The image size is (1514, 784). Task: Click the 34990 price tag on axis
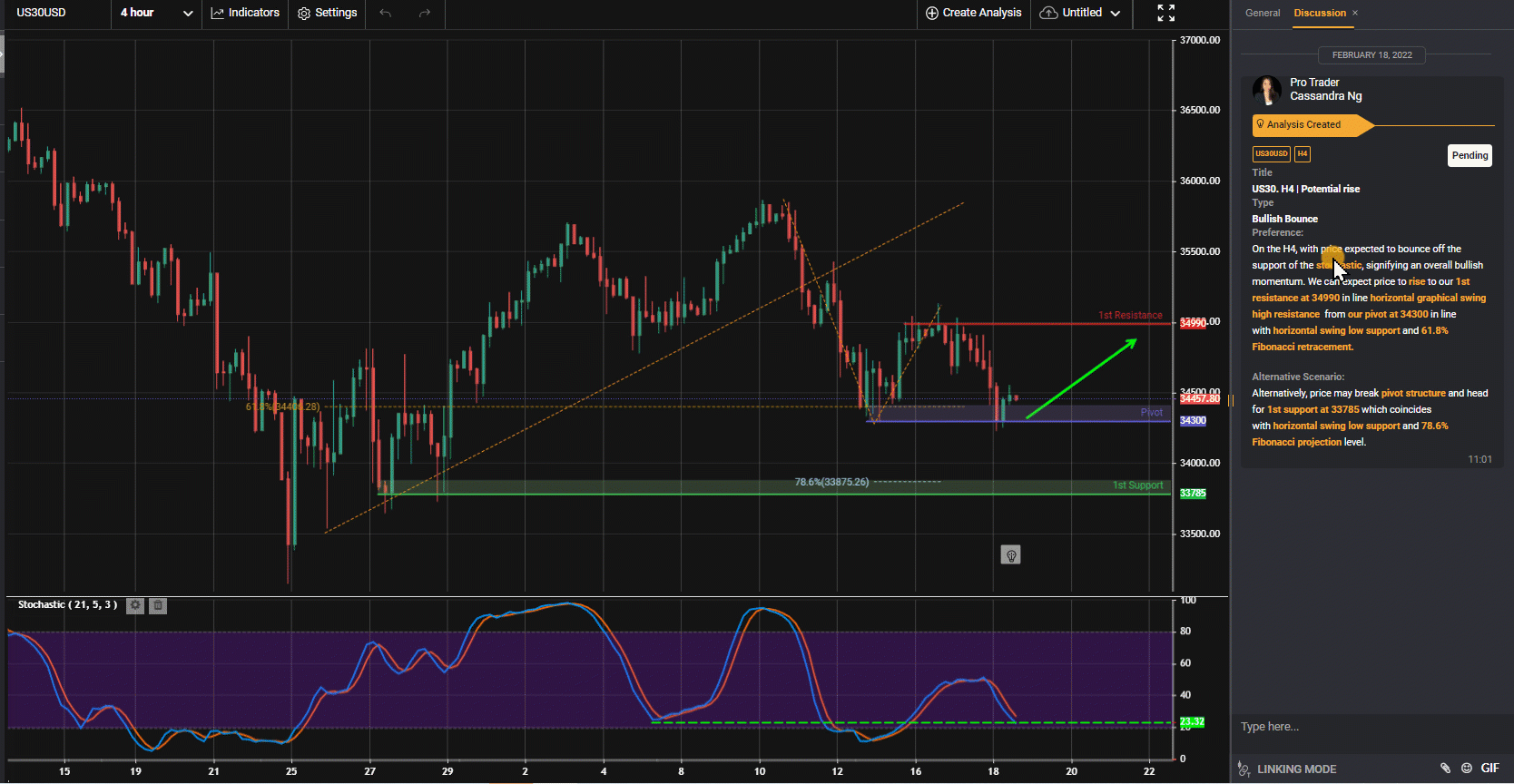point(1193,323)
